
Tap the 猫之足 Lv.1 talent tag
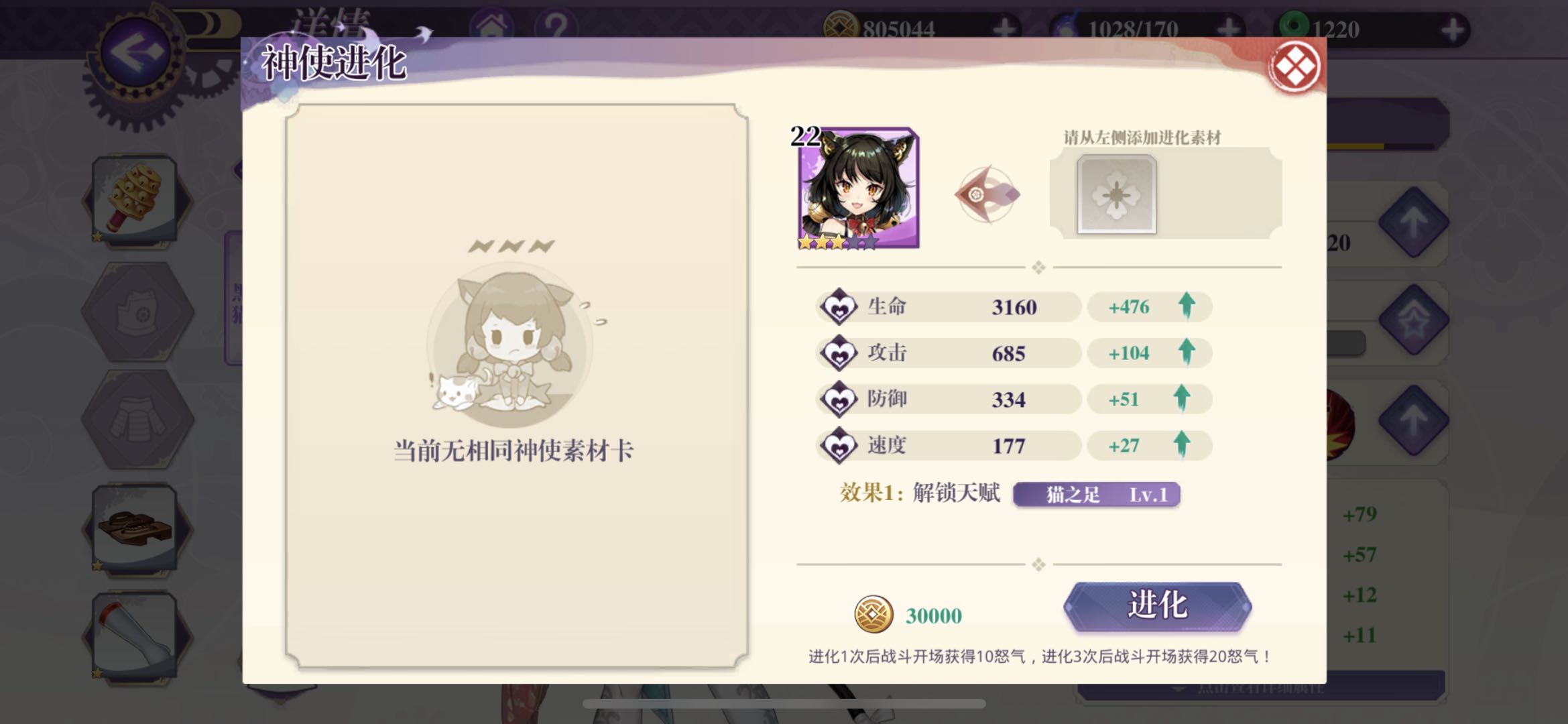coord(1096,495)
